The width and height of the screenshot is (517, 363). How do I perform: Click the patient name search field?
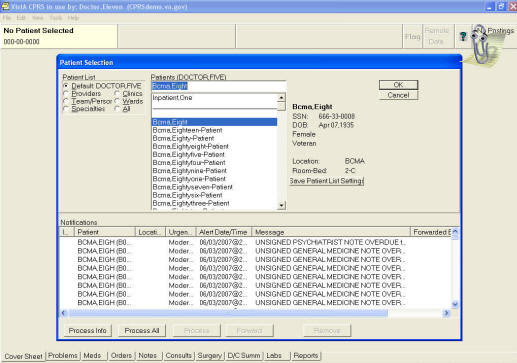tap(219, 86)
